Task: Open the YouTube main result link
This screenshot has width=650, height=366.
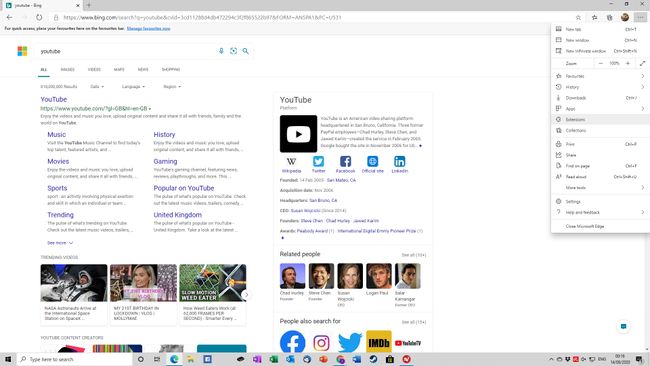Action: (x=53, y=99)
